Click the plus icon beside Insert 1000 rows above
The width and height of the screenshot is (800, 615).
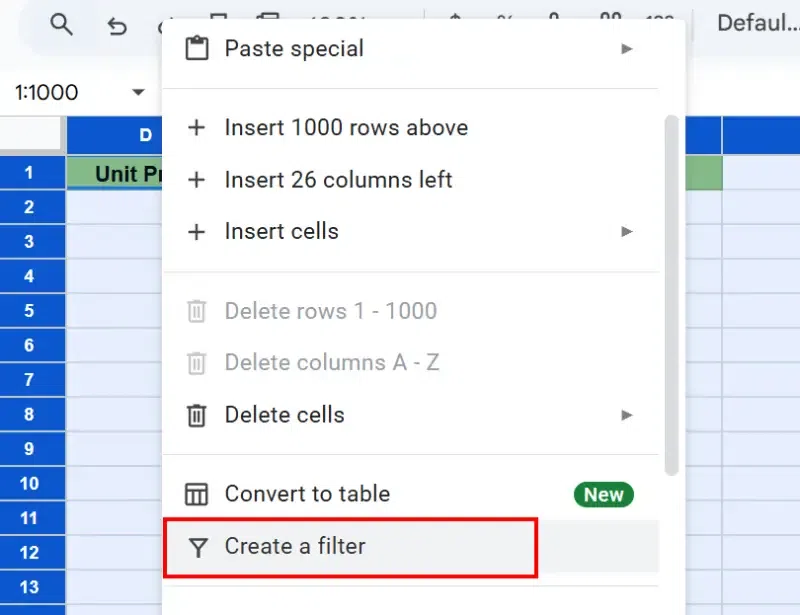pos(197,127)
